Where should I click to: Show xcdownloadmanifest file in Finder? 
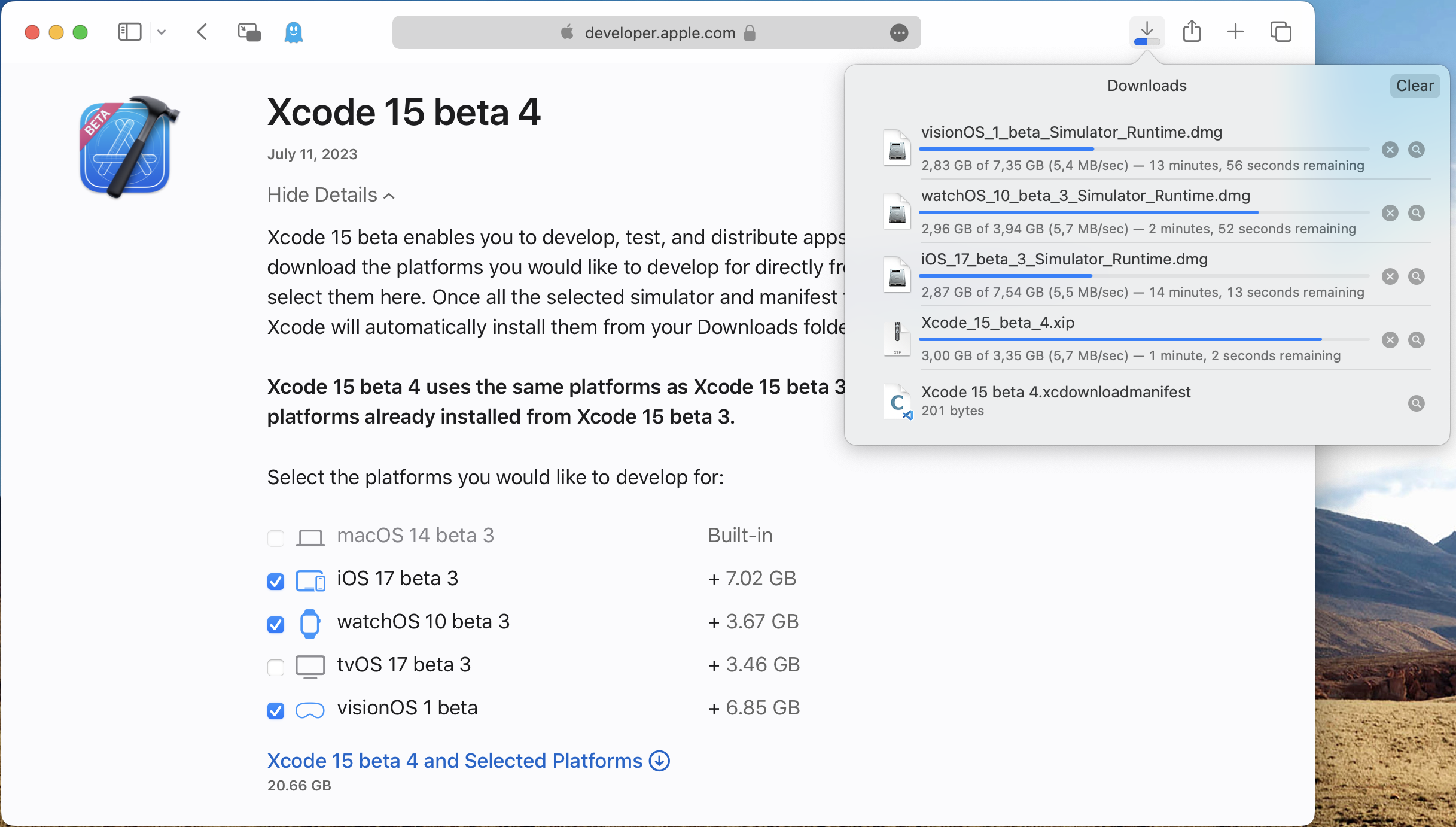[x=1416, y=403]
